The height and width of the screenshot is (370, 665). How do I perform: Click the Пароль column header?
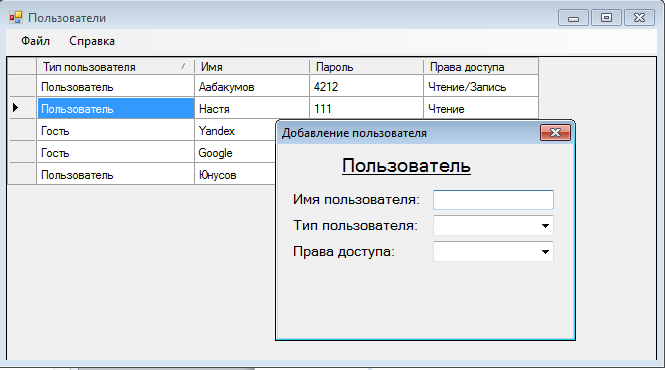point(366,67)
